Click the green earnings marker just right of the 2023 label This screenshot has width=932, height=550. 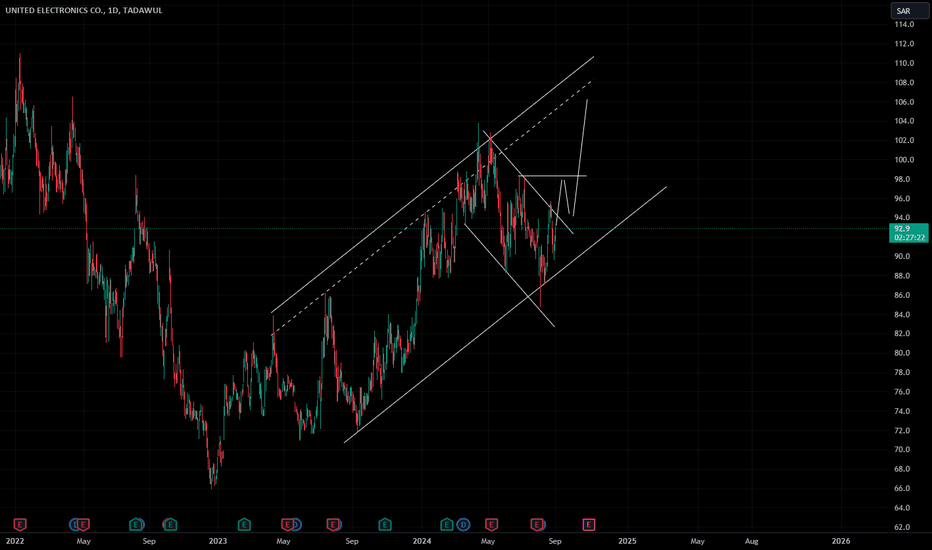tap(244, 524)
